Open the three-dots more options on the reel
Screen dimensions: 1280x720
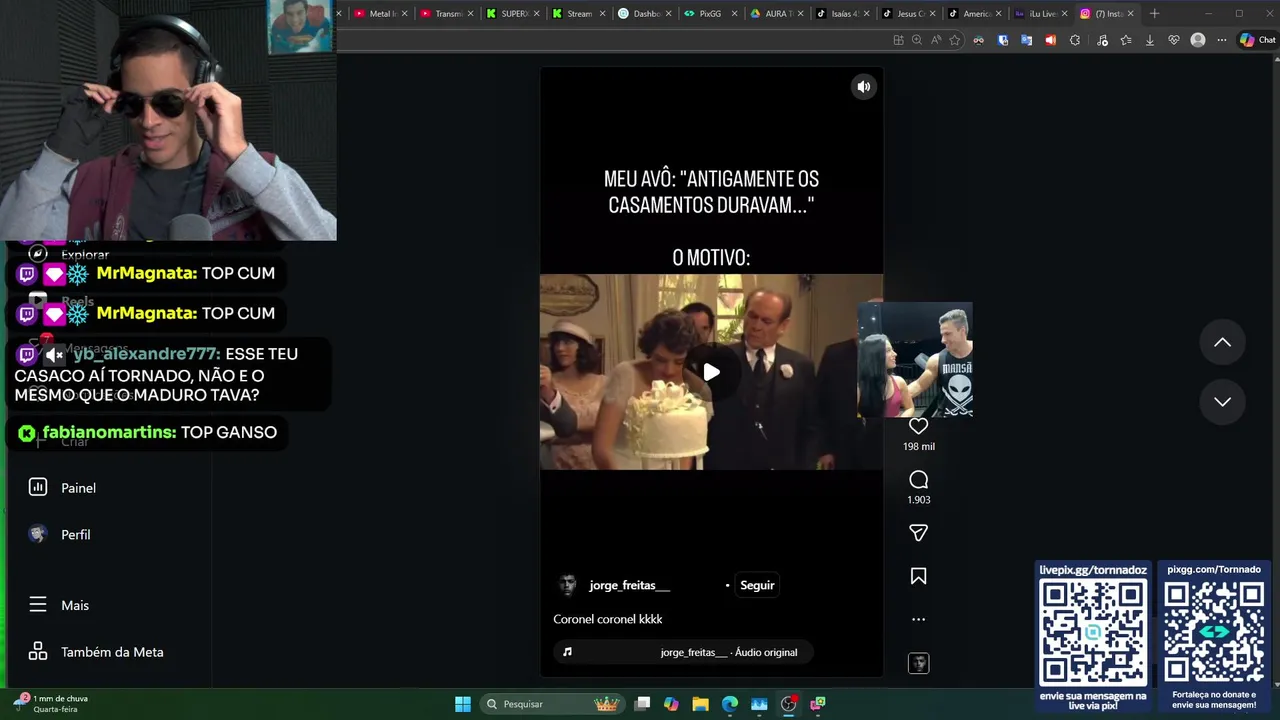pos(918,619)
